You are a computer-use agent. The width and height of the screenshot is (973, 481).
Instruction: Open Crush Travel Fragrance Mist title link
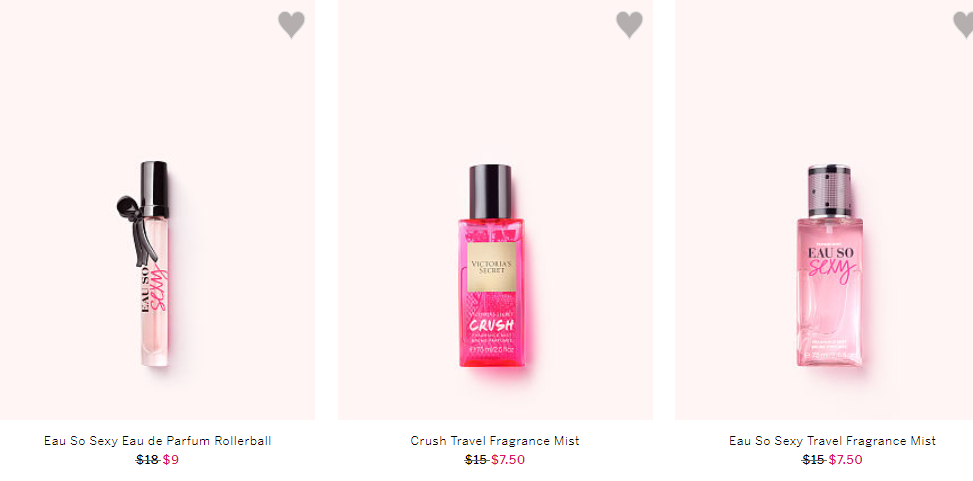495,441
